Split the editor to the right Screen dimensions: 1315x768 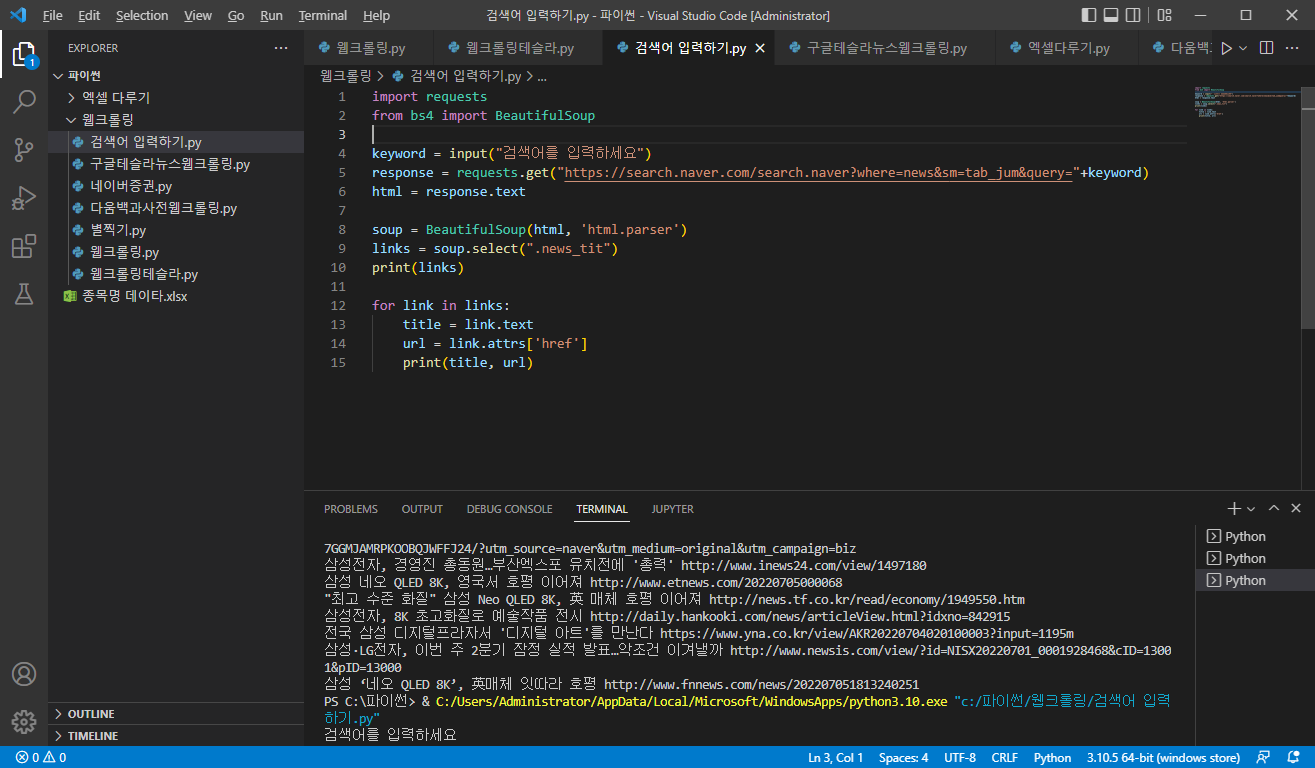click(x=1266, y=48)
